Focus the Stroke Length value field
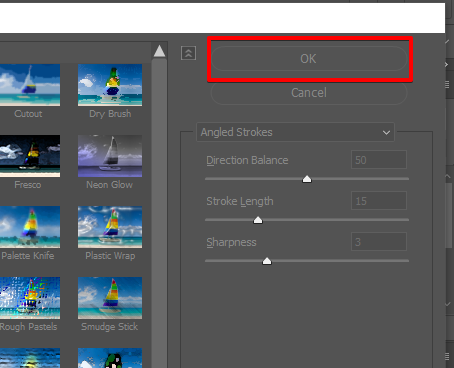The width and height of the screenshot is (454, 368). [x=379, y=201]
